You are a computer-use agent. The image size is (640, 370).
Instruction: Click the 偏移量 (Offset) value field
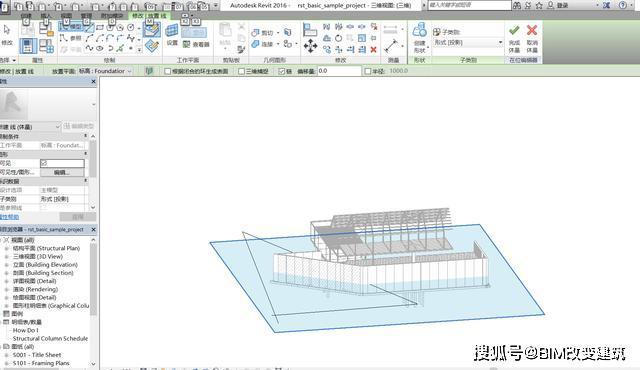pos(339,71)
